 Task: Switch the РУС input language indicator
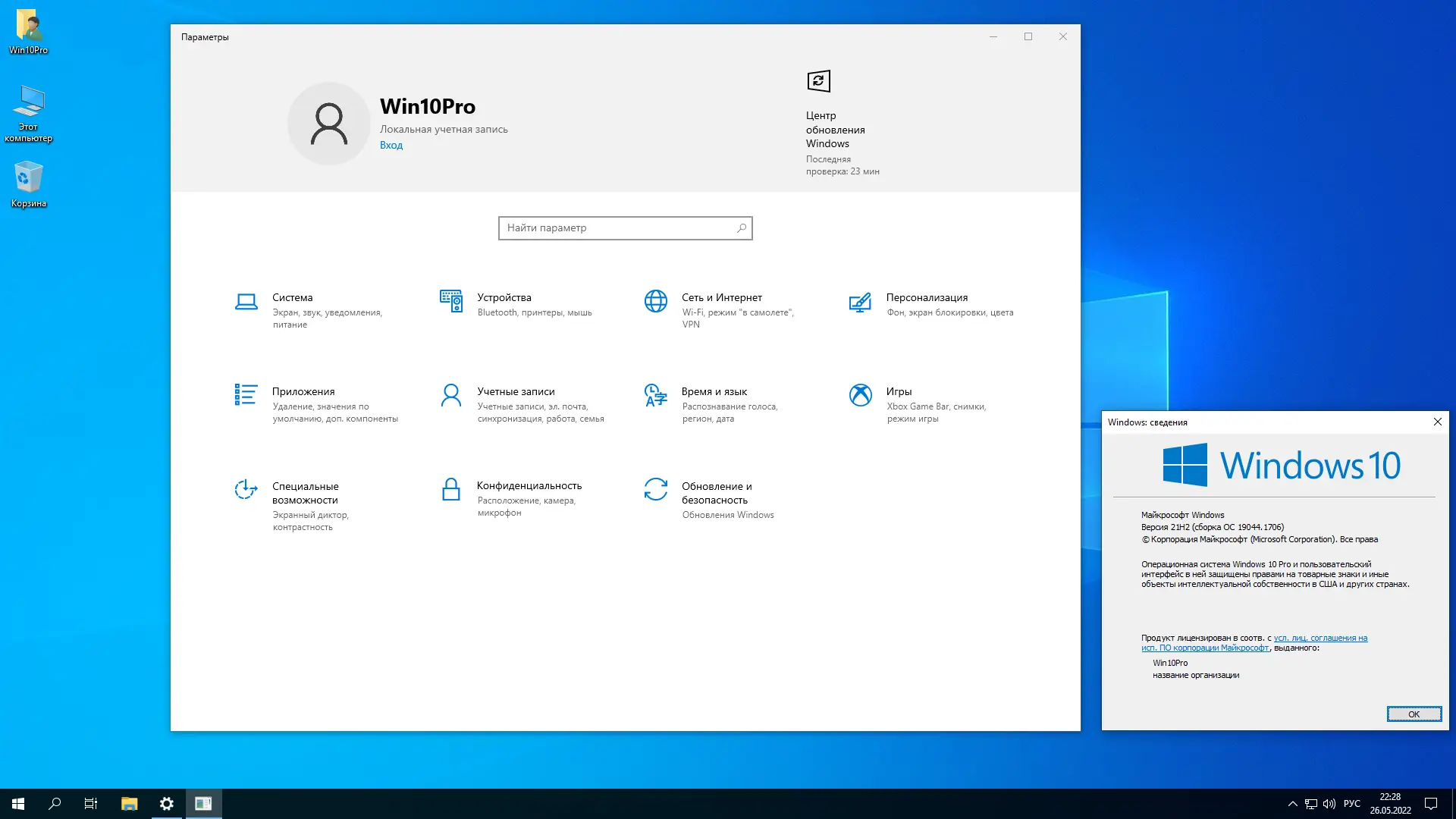[x=1351, y=804]
